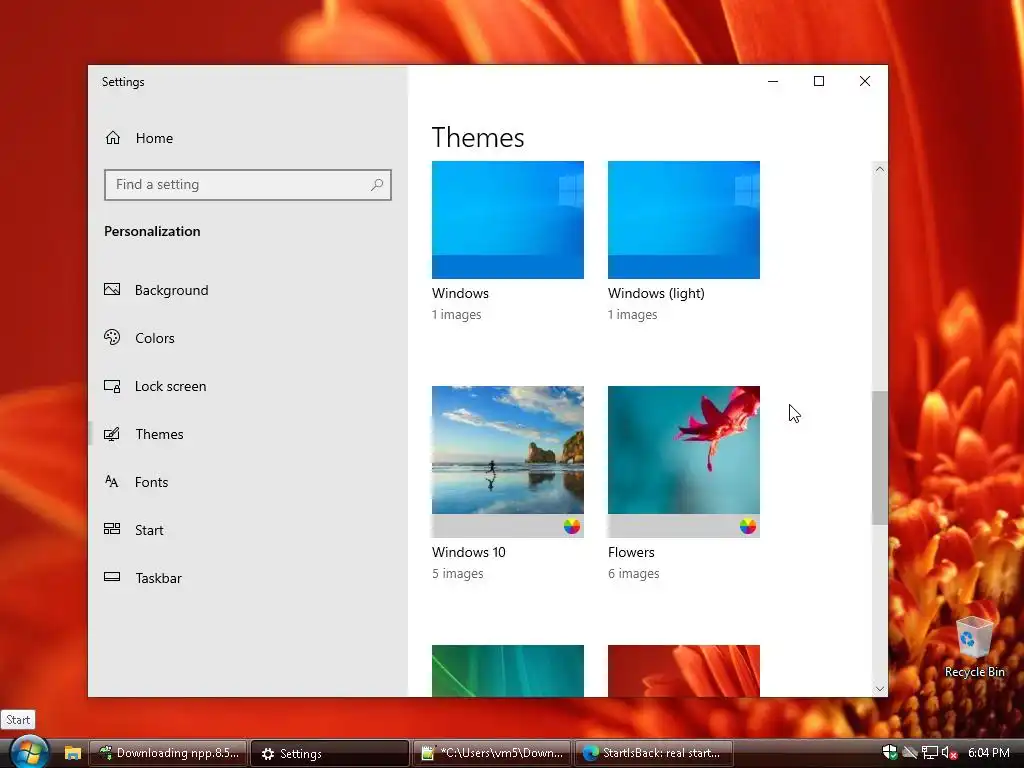The height and width of the screenshot is (768, 1024).
Task: Click the Background picture icon
Action: (112, 289)
